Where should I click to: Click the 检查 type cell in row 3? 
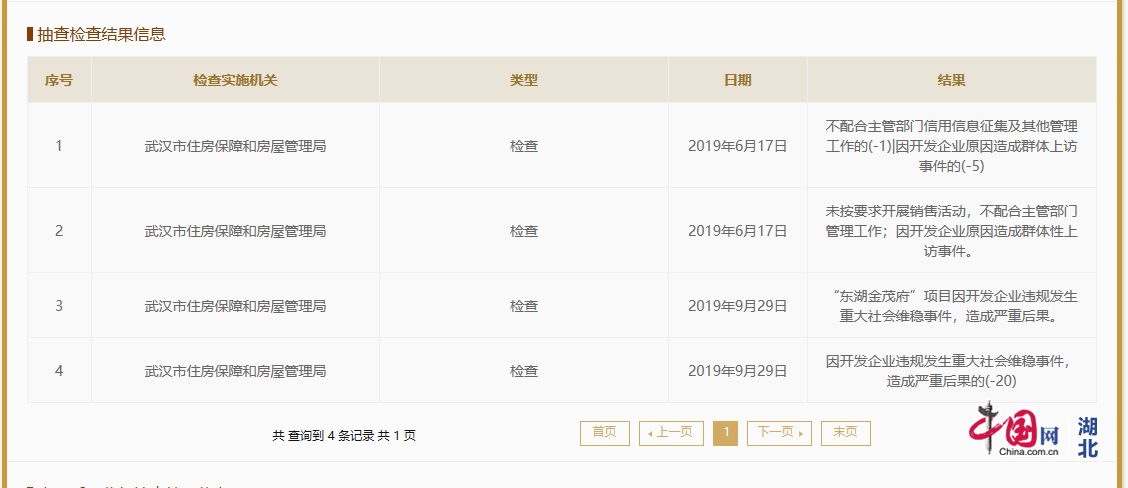click(524, 306)
